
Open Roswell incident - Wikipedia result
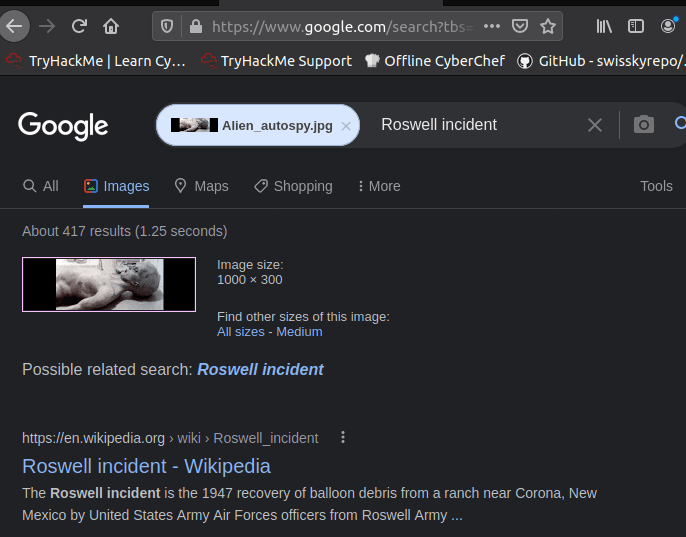click(146, 466)
